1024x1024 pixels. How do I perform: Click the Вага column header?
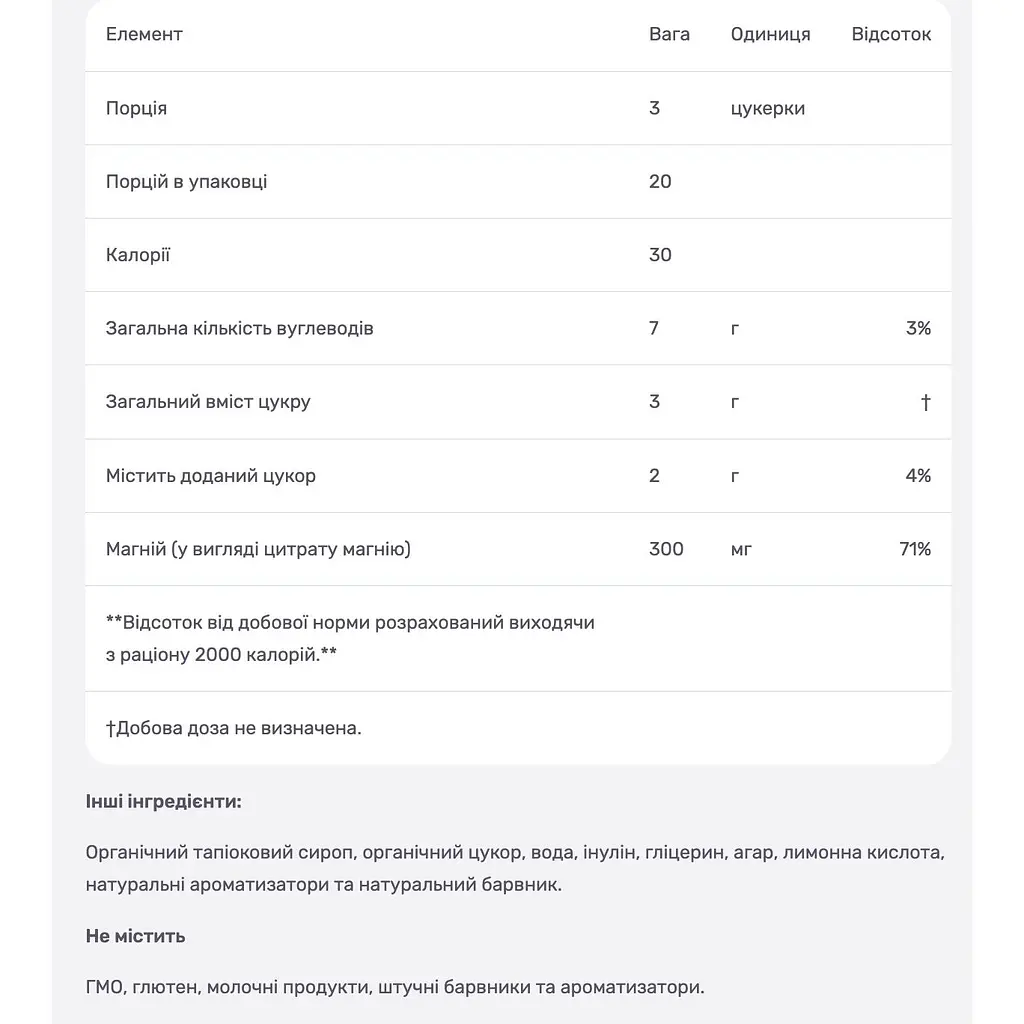coord(669,34)
